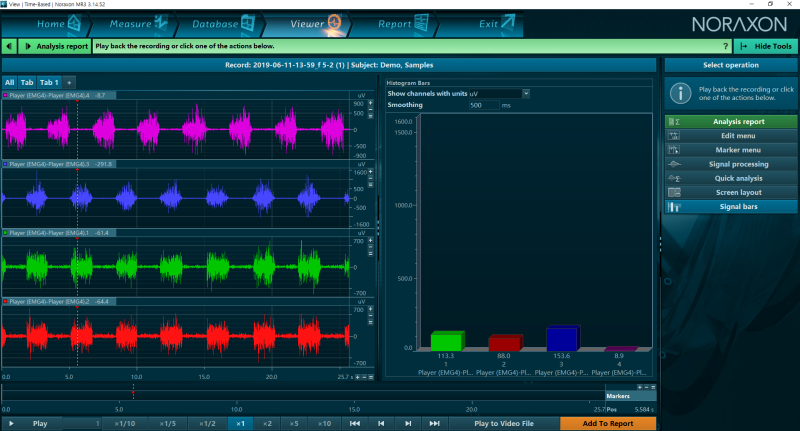Select Signal bars operation
Screen dimensions: 800x431
pos(731,207)
